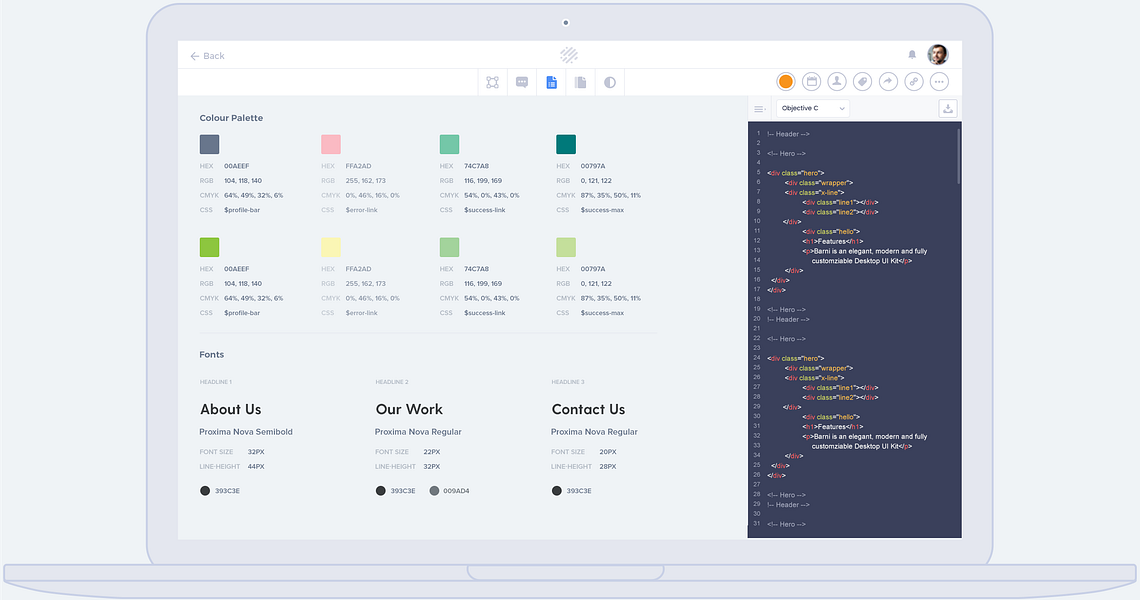
Task: Click the code panel vertical scrollbar
Action: pyautogui.click(x=958, y=156)
